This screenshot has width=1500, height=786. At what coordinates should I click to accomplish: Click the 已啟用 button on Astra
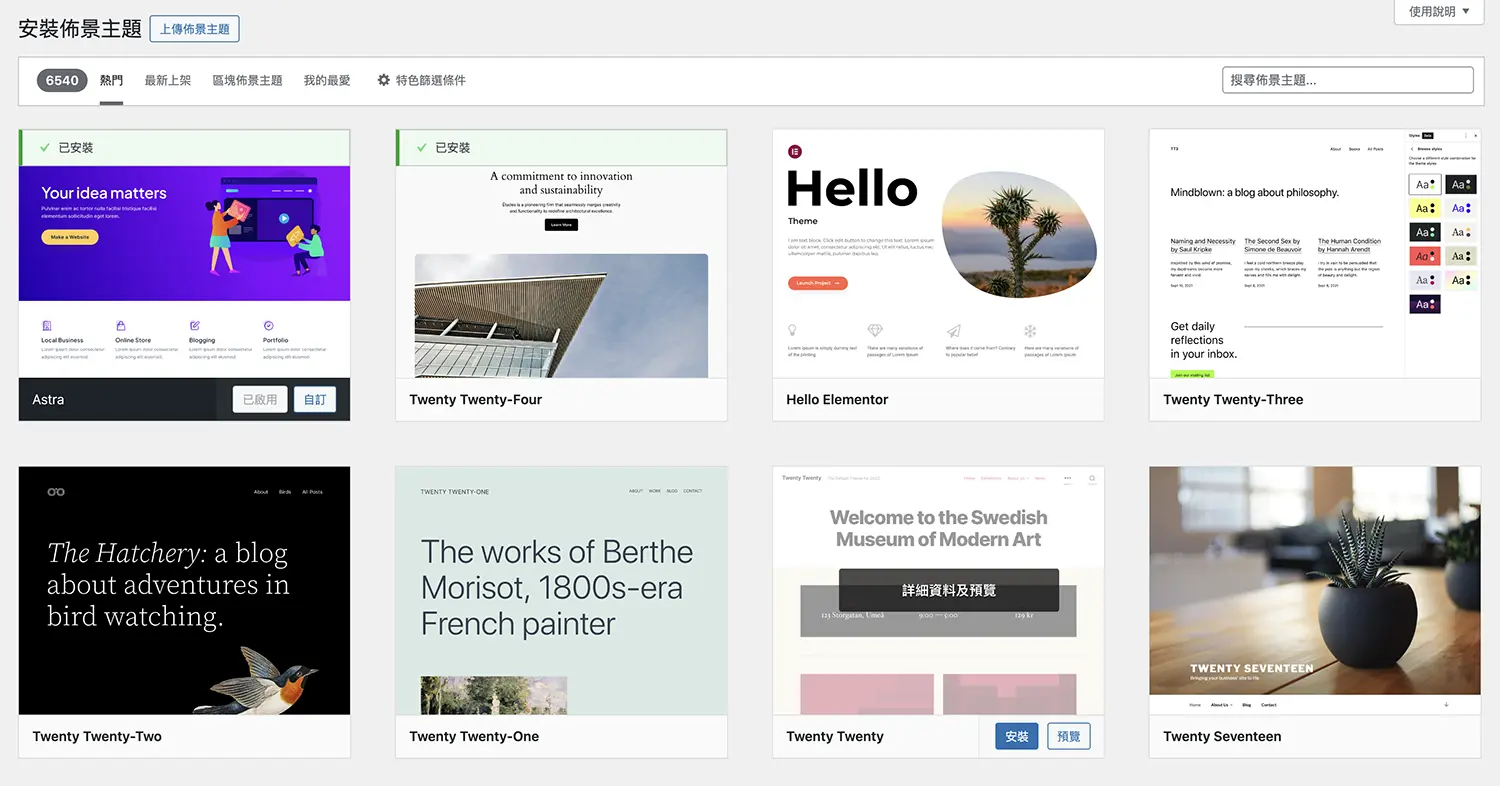pyautogui.click(x=260, y=400)
